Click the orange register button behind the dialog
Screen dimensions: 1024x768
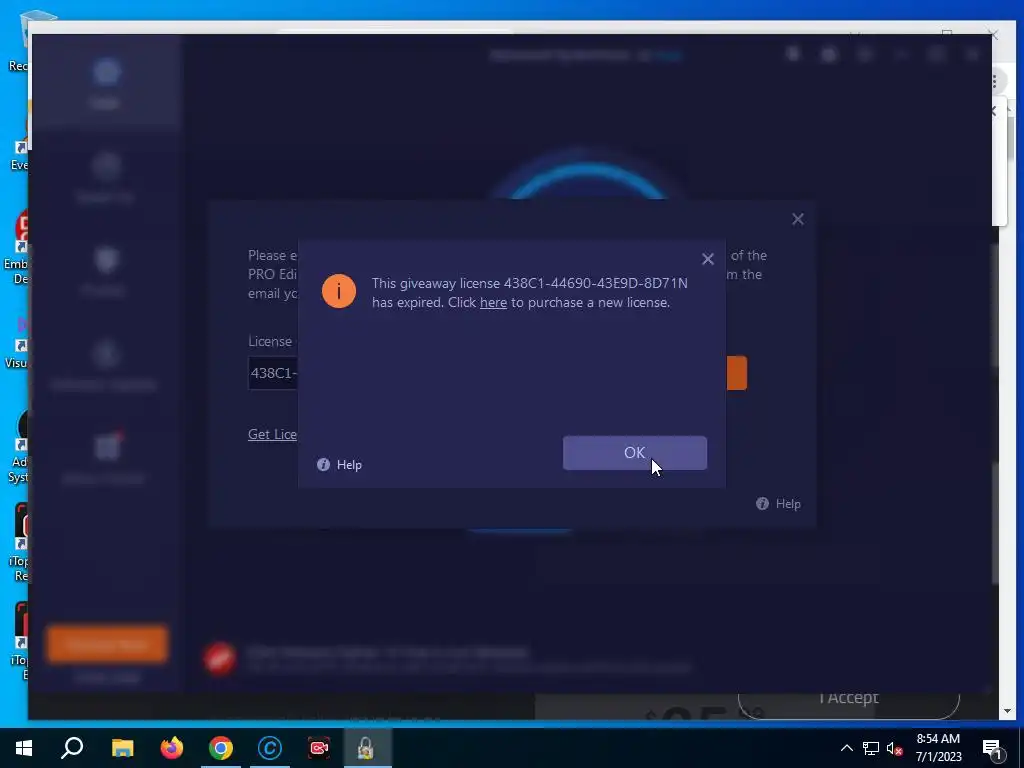pos(737,373)
